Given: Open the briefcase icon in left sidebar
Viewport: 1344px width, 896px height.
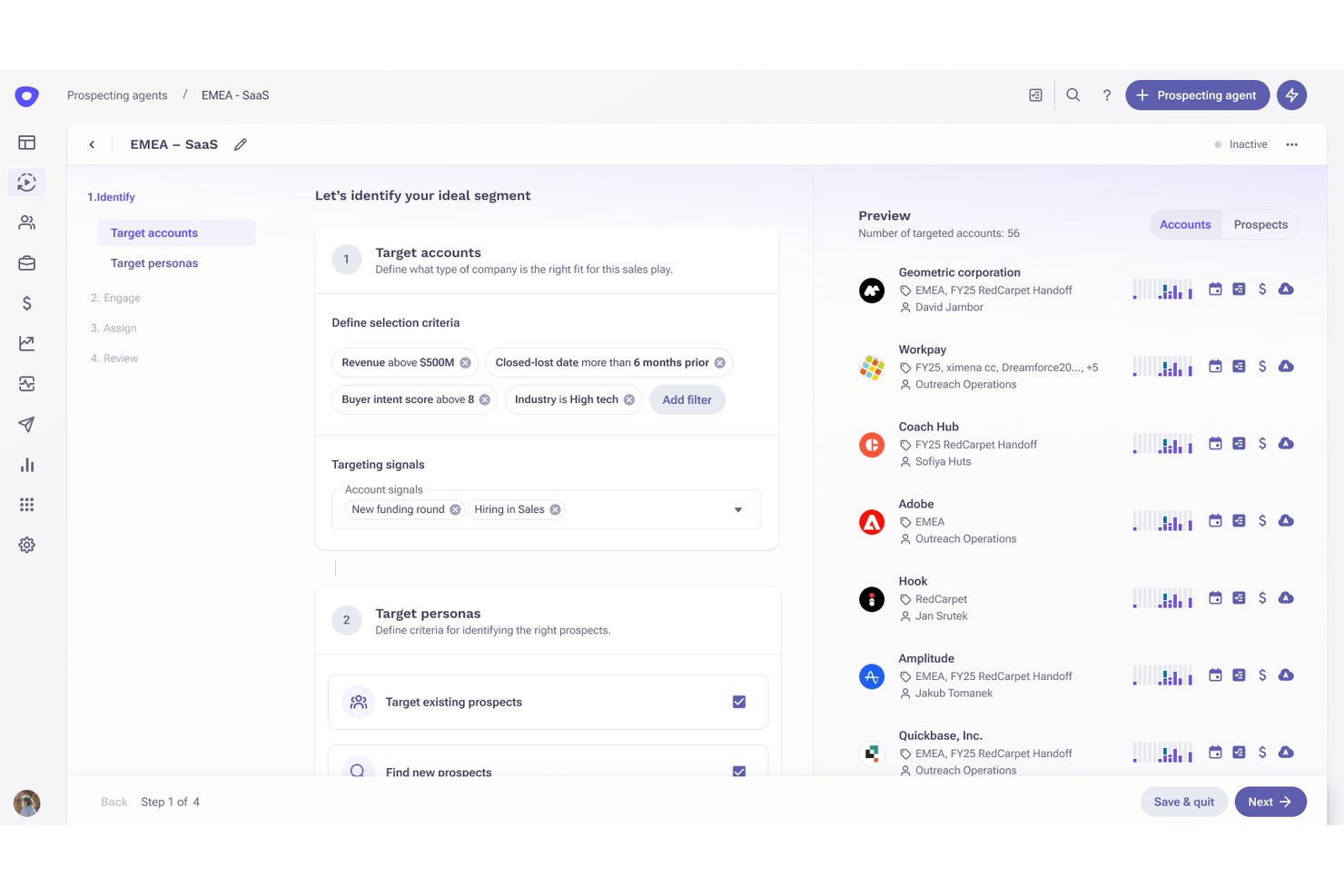Looking at the screenshot, I should 27,263.
